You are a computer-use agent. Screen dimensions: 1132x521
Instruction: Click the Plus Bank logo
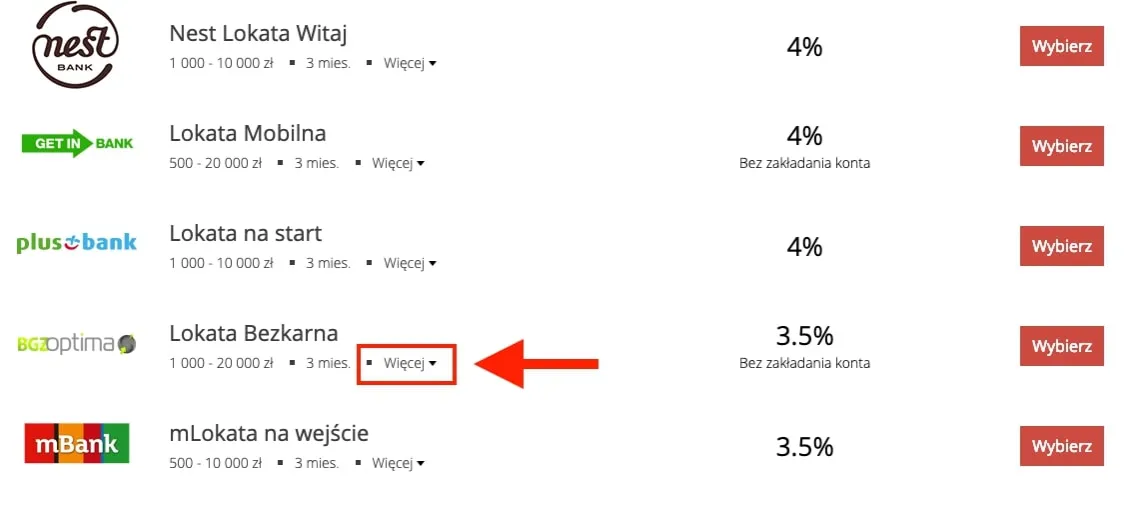77,243
